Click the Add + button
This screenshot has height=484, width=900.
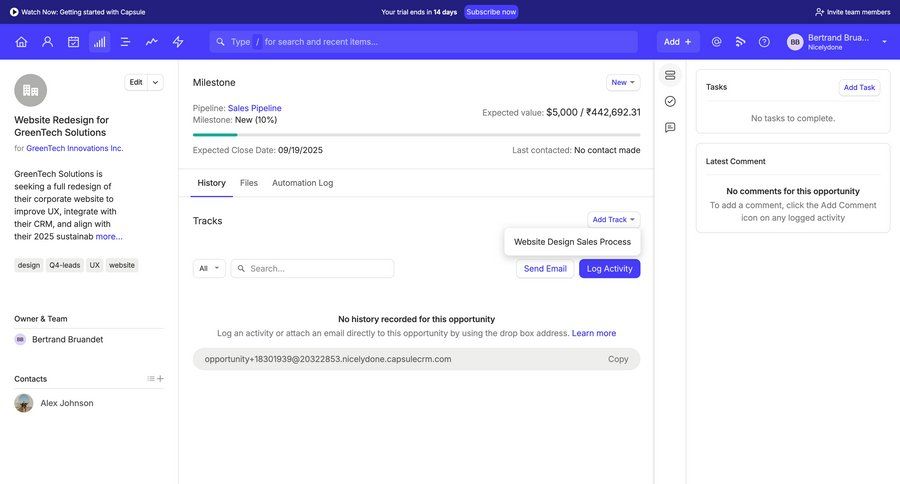(x=678, y=42)
